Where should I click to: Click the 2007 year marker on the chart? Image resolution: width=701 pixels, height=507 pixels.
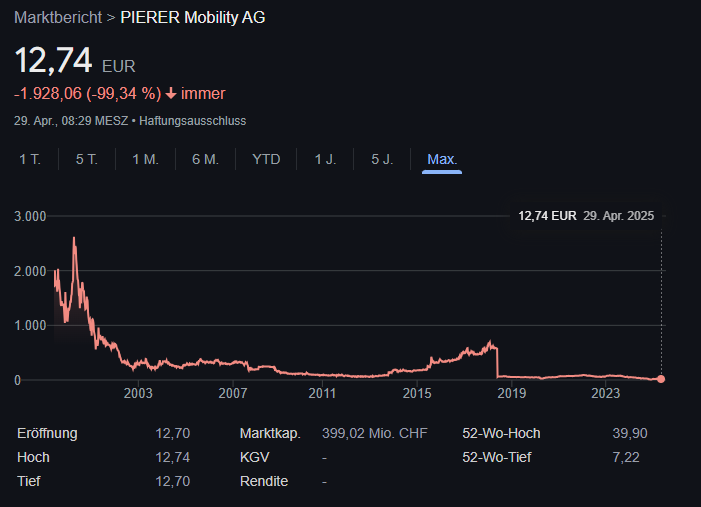point(232,394)
